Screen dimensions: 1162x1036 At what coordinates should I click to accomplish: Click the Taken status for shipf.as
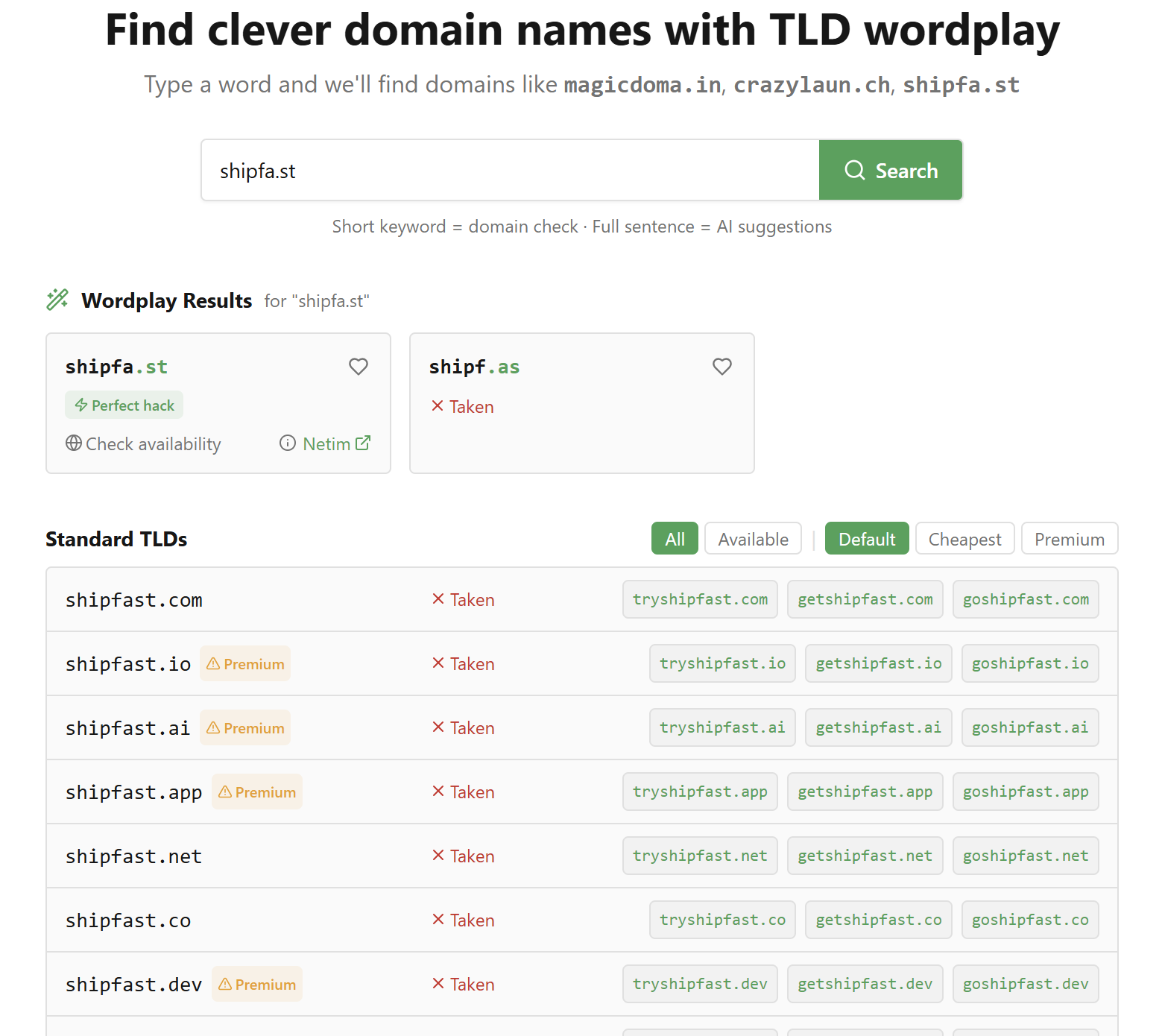click(462, 406)
